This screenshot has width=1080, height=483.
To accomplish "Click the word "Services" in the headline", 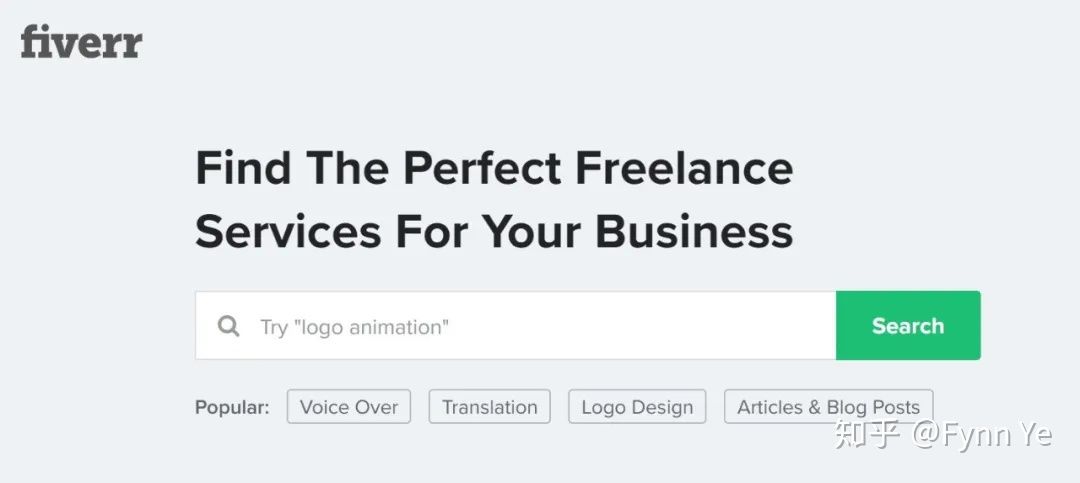I will click(288, 231).
